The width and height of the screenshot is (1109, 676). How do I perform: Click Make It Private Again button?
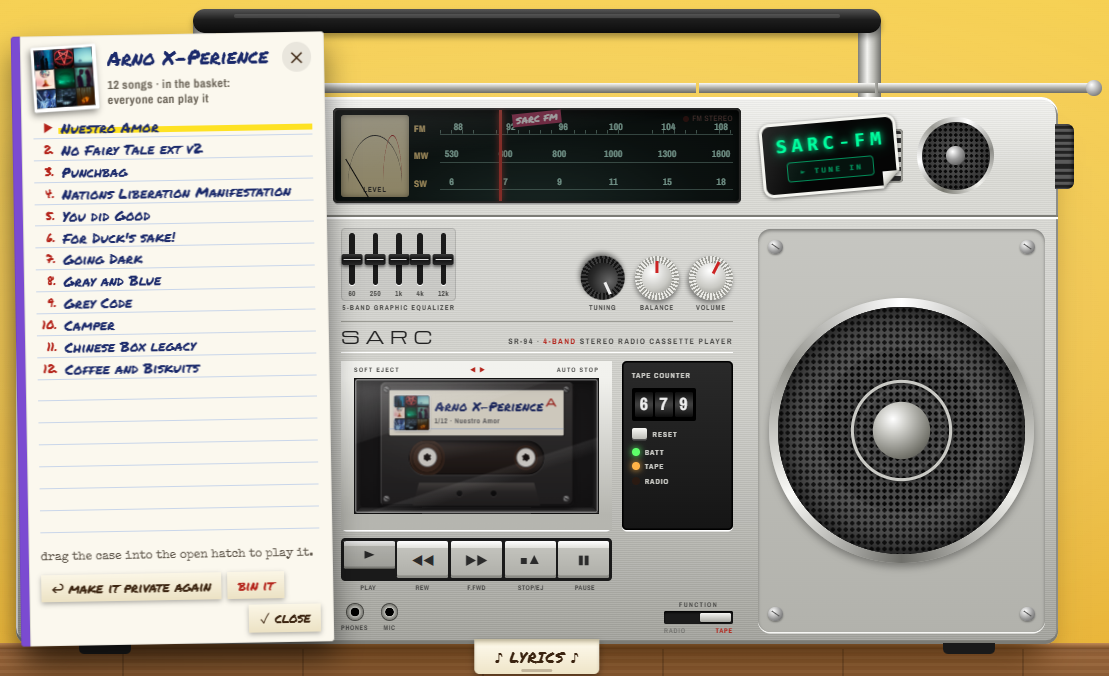click(132, 588)
